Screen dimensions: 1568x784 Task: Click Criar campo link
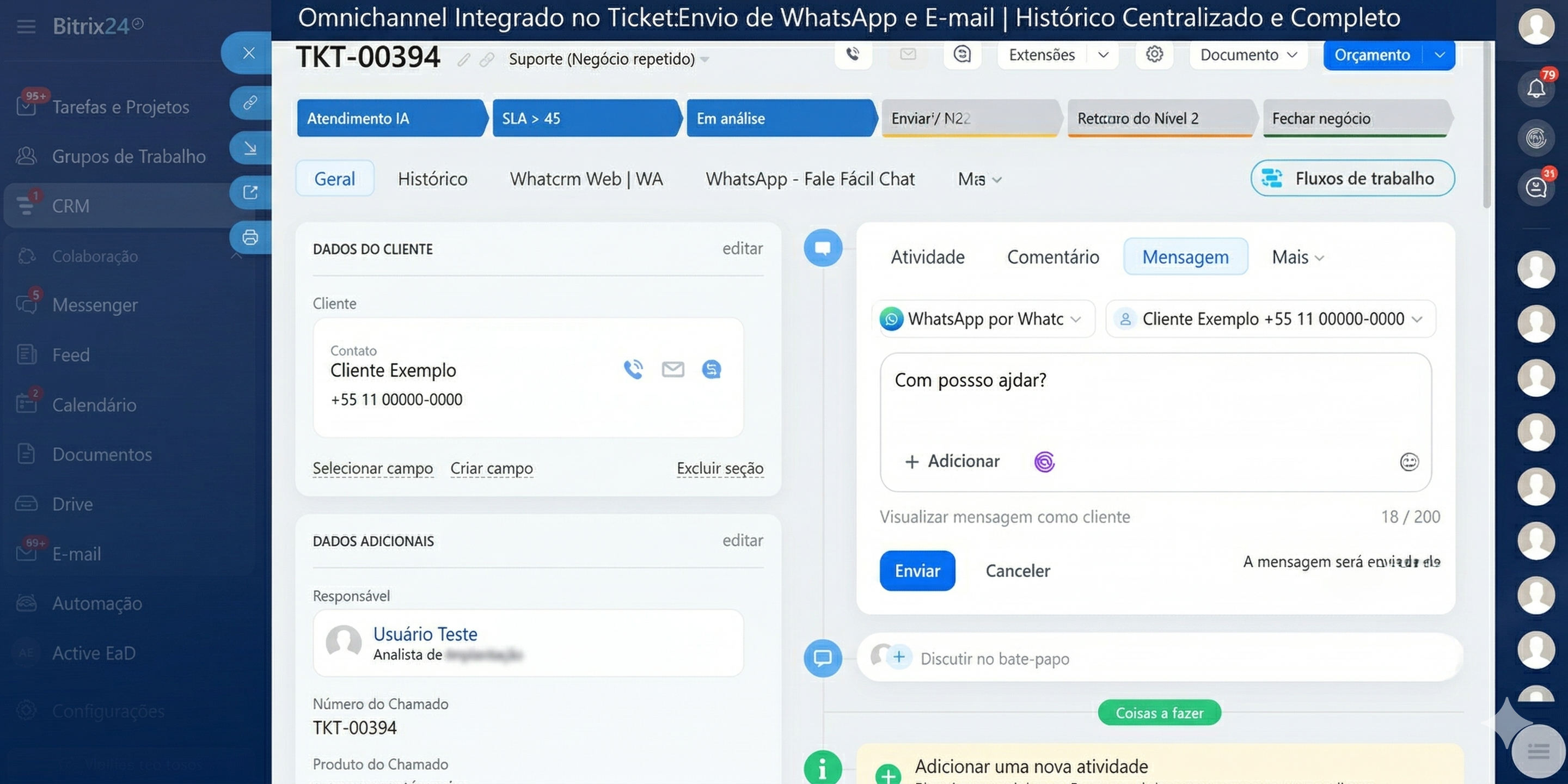click(x=491, y=468)
